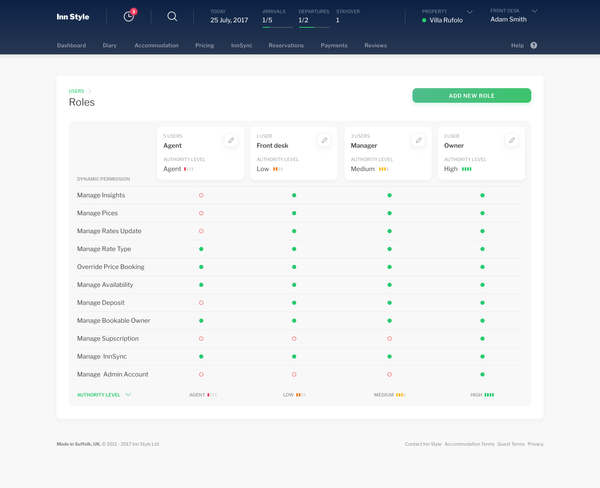Viewport: 600px width, 488px height.
Task: Edit the Manager role pencil icon
Action: tap(418, 140)
